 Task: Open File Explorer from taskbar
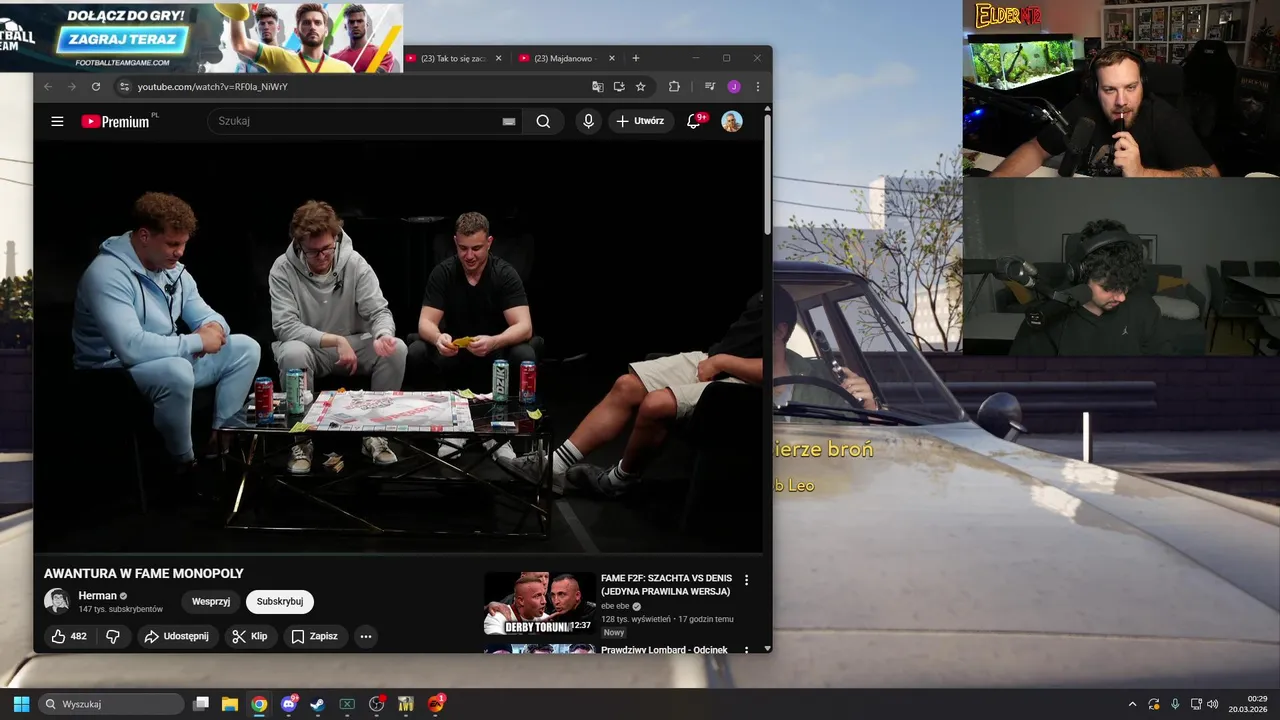pyautogui.click(x=230, y=704)
